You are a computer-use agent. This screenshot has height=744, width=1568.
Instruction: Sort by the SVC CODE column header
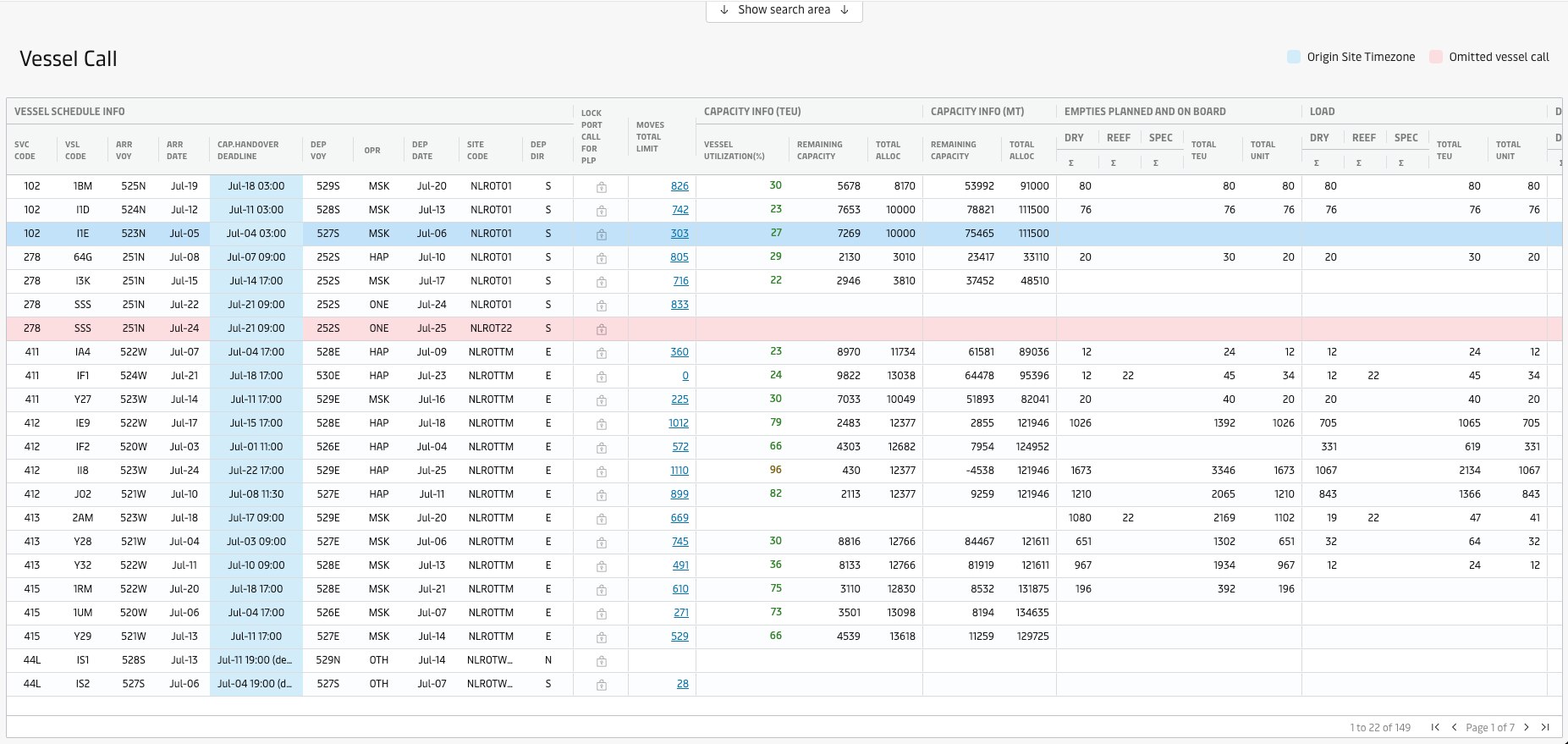[25, 150]
